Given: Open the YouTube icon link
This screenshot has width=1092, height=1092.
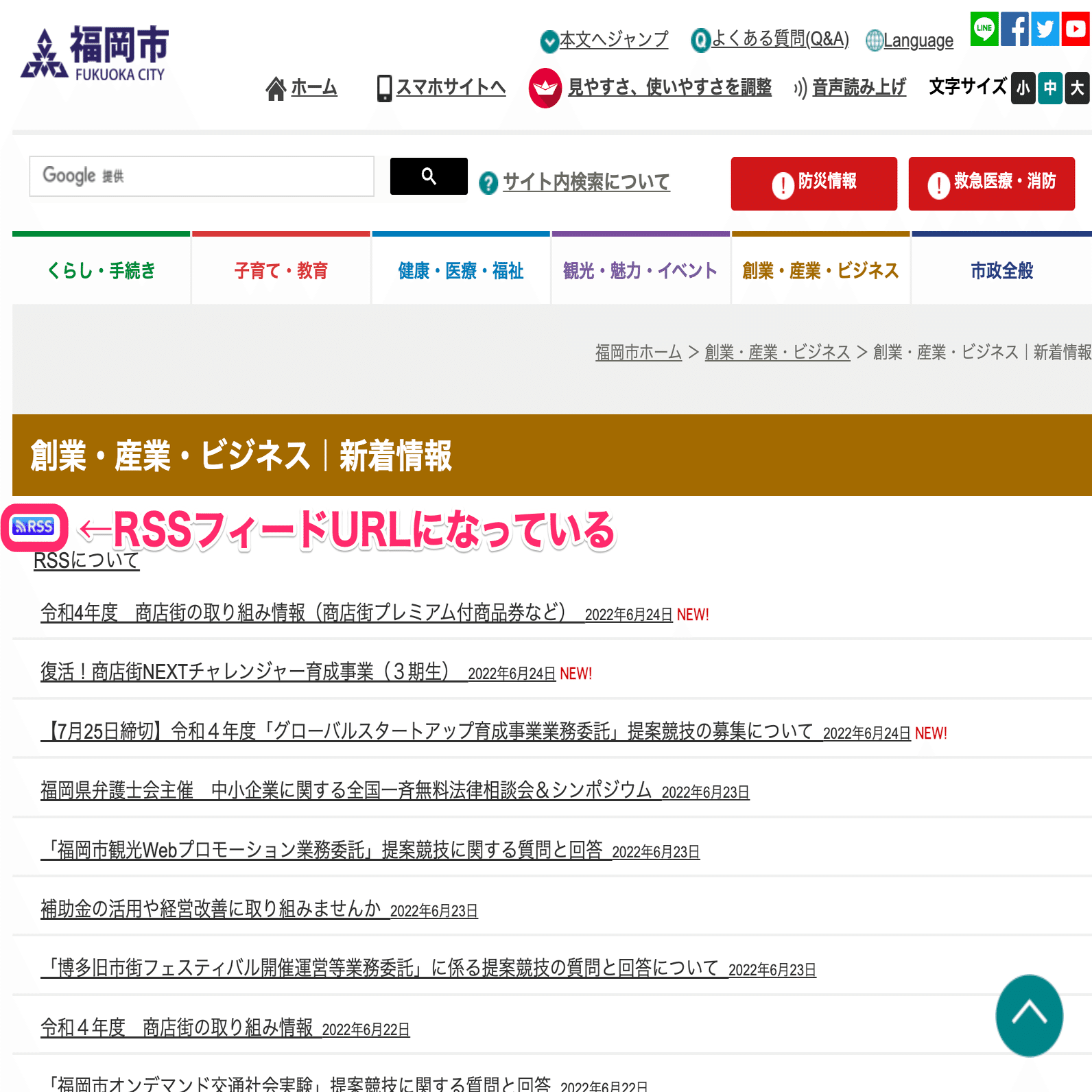Looking at the screenshot, I should click(x=1076, y=29).
